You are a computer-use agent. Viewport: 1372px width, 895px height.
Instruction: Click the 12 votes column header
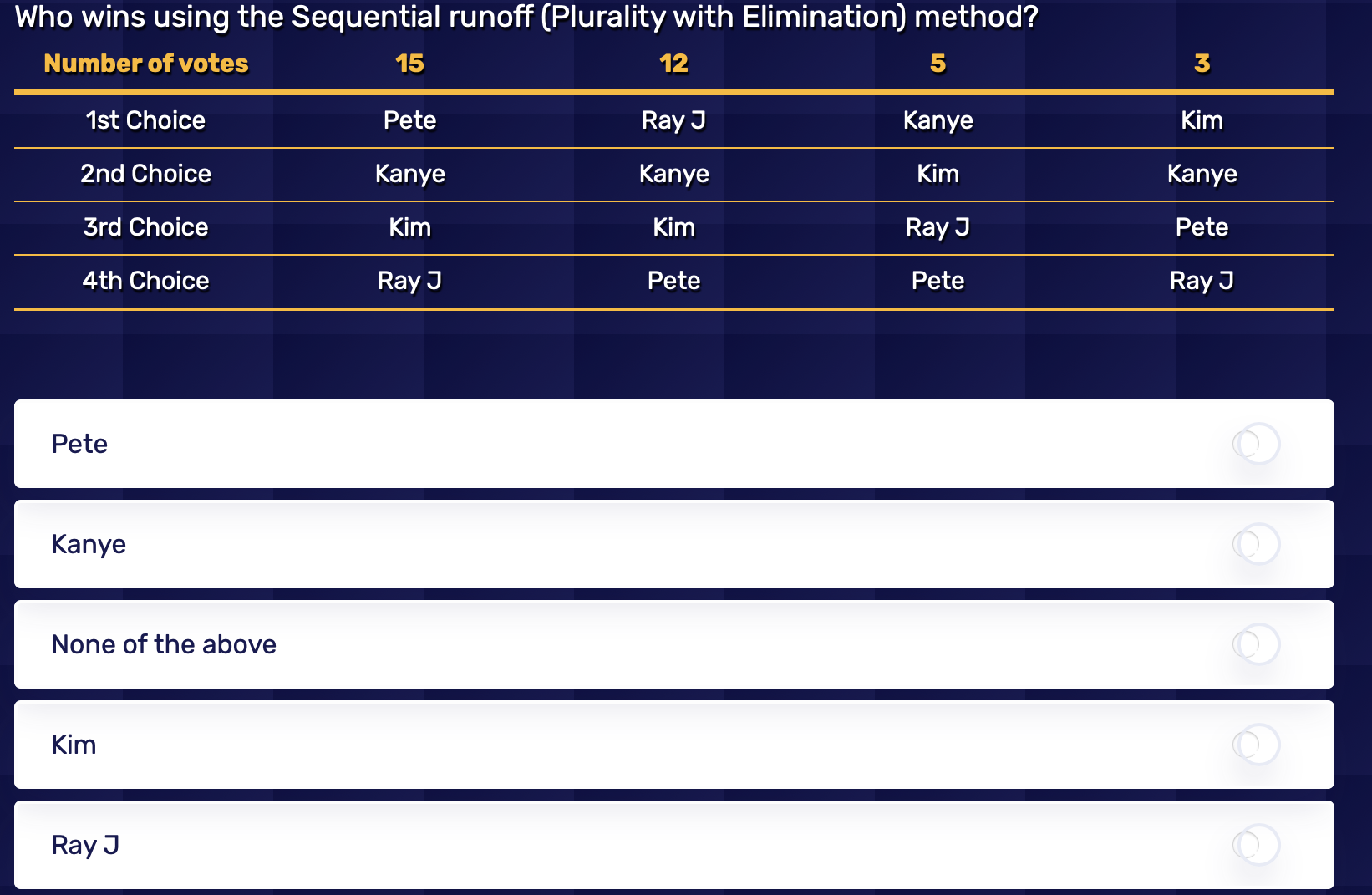pos(673,63)
